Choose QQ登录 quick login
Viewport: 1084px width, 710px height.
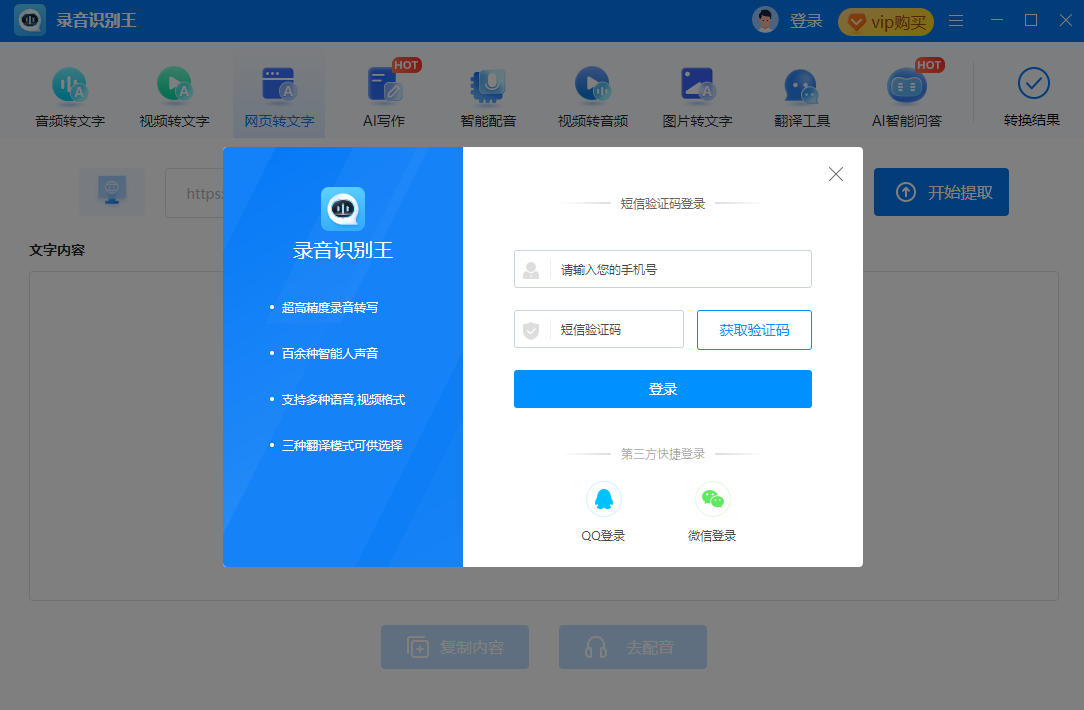[604, 512]
